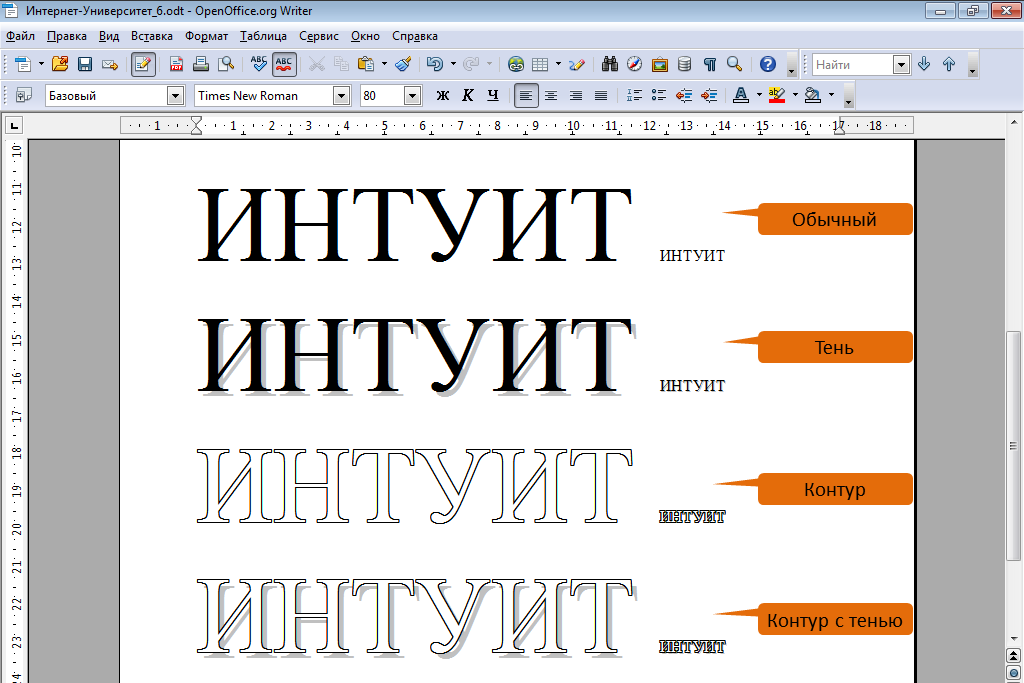Save the document with the floppy disk icon
This screenshot has width=1024, height=683.
(x=85, y=64)
